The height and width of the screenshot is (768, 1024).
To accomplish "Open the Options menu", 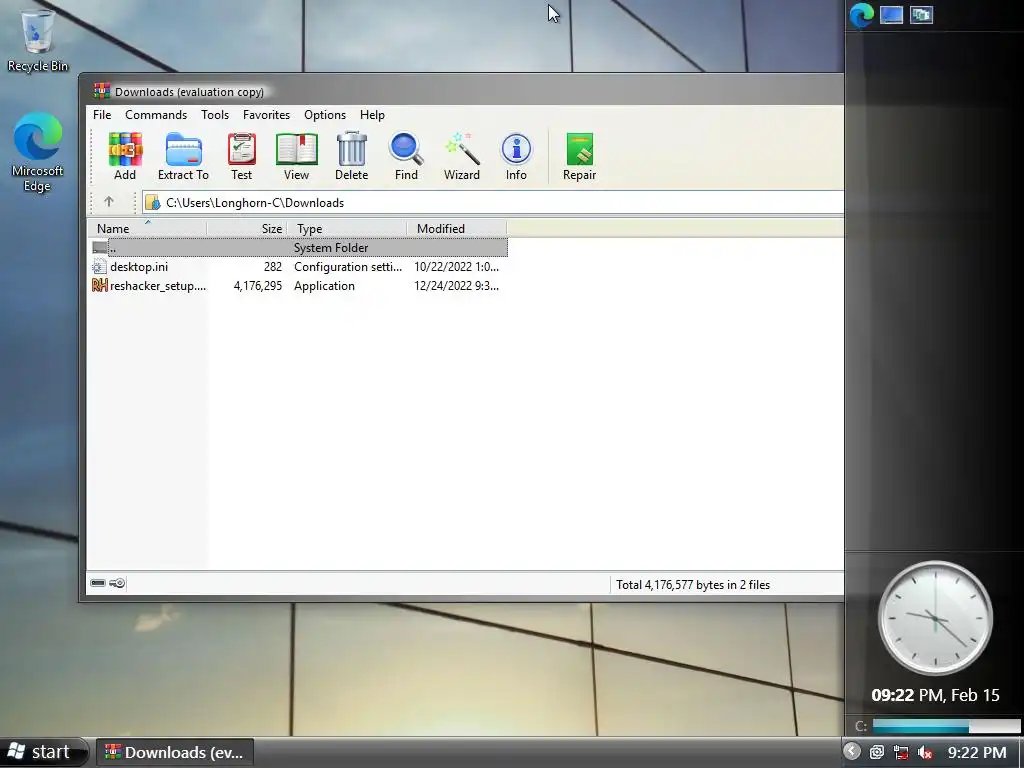I will tap(325, 115).
